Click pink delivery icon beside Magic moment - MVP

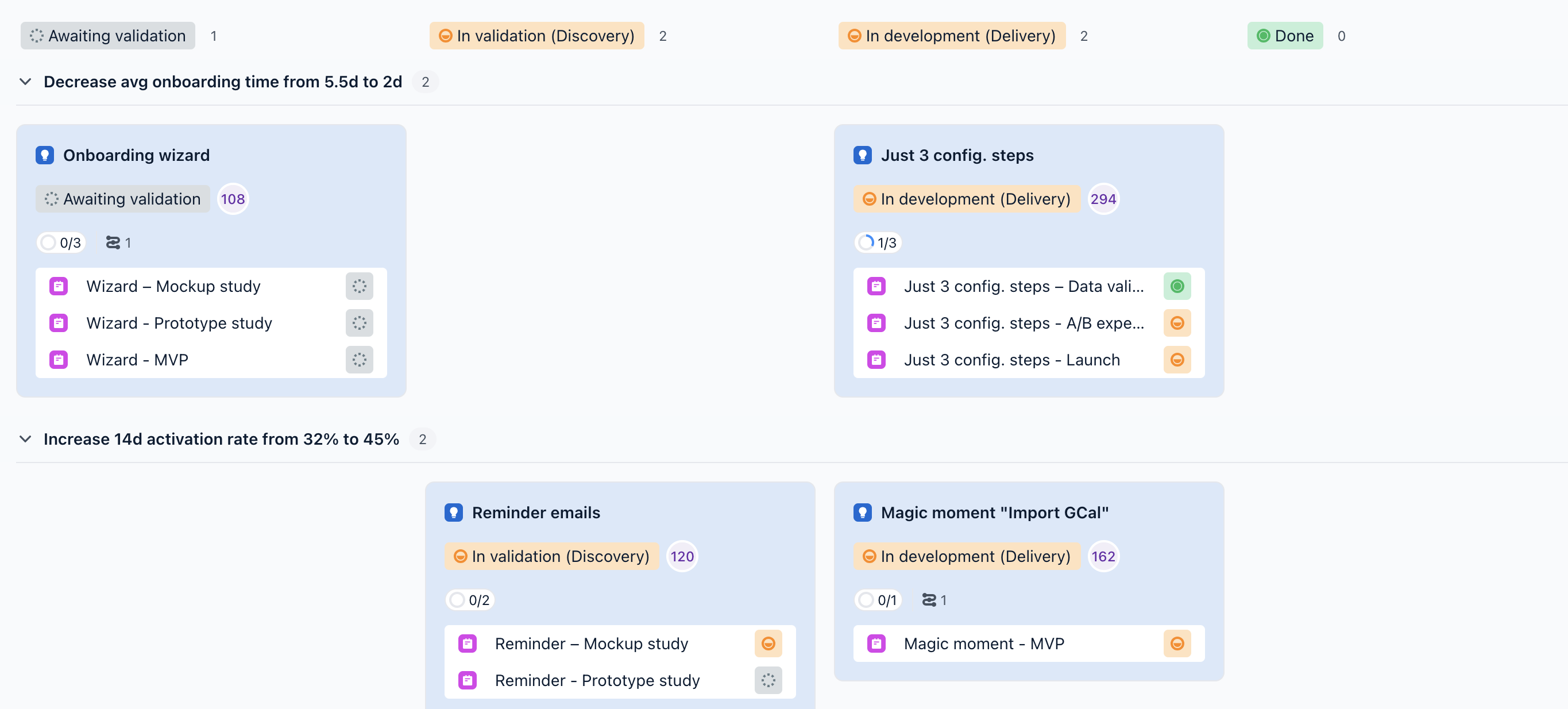876,644
